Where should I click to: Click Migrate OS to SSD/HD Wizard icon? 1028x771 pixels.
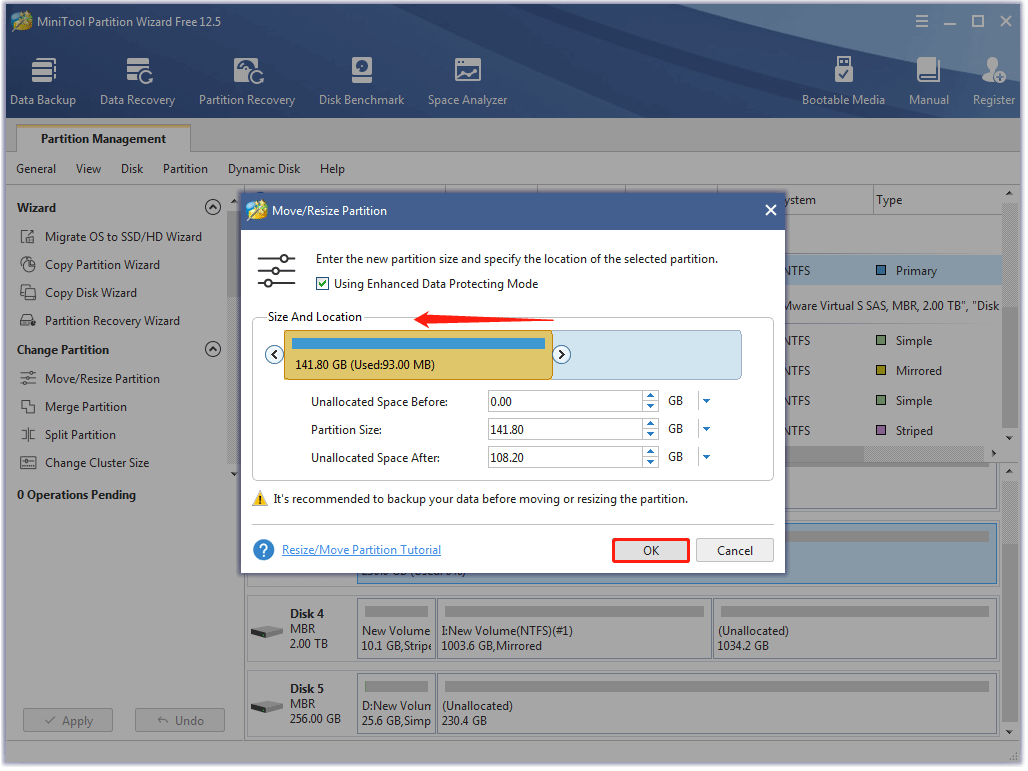pos(28,237)
